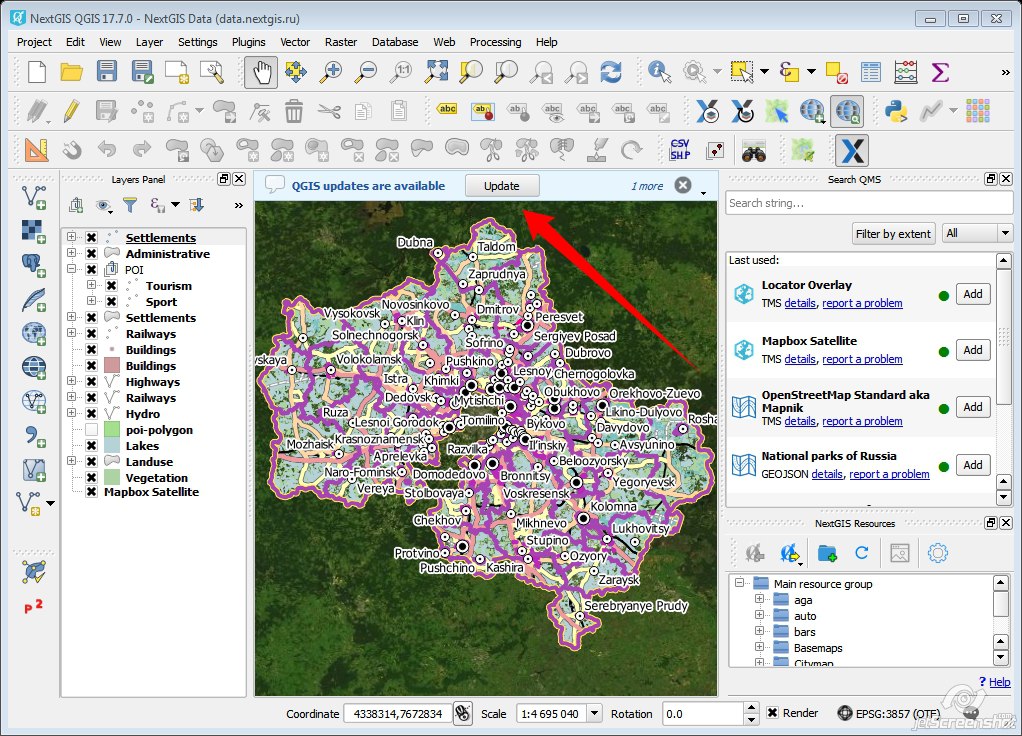Open details link for Locator Overlay
Screen dimensions: 1022x736
[800, 303]
